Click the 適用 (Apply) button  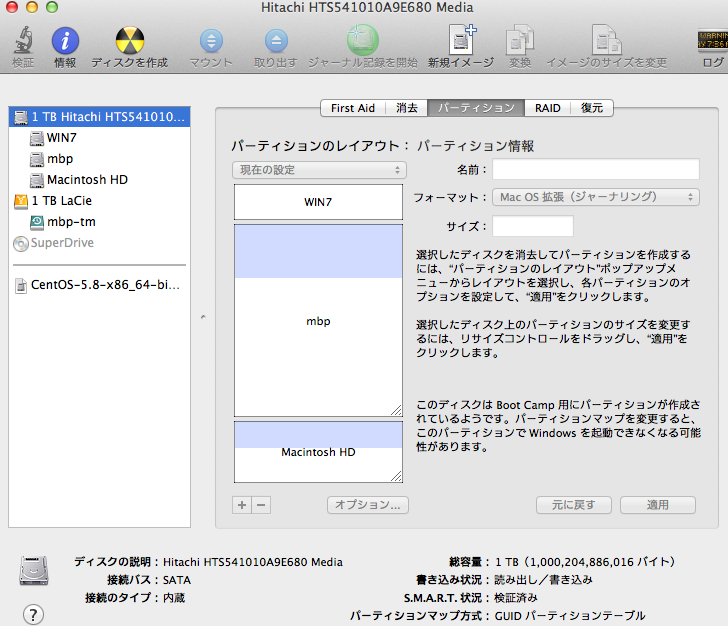pyautogui.click(x=657, y=505)
